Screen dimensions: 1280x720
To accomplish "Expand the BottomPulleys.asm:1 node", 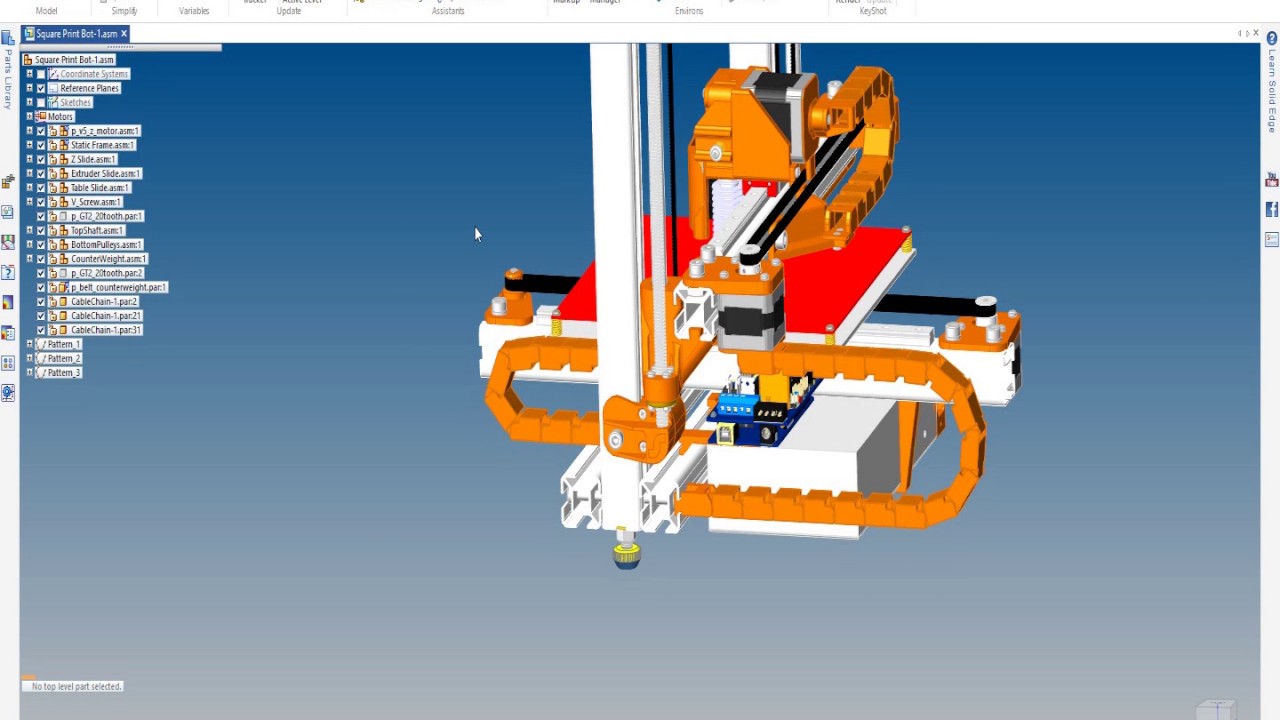I will [29, 244].
